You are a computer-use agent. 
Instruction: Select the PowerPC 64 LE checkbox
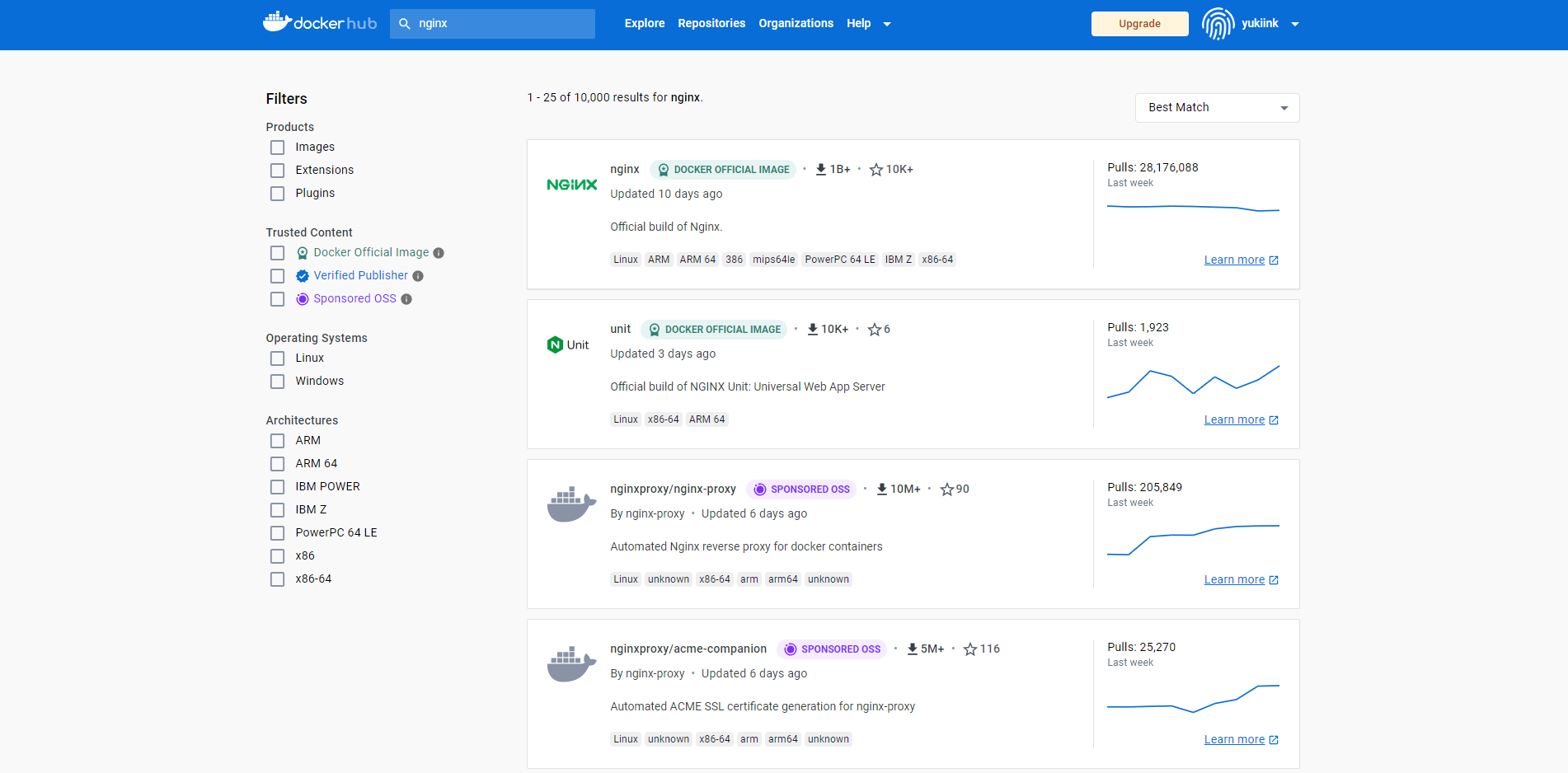coord(278,533)
